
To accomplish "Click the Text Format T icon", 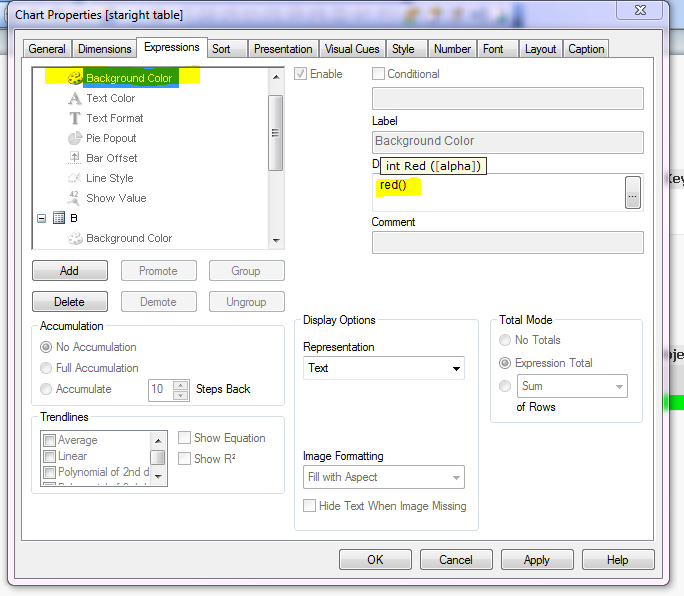I will pyautogui.click(x=75, y=118).
